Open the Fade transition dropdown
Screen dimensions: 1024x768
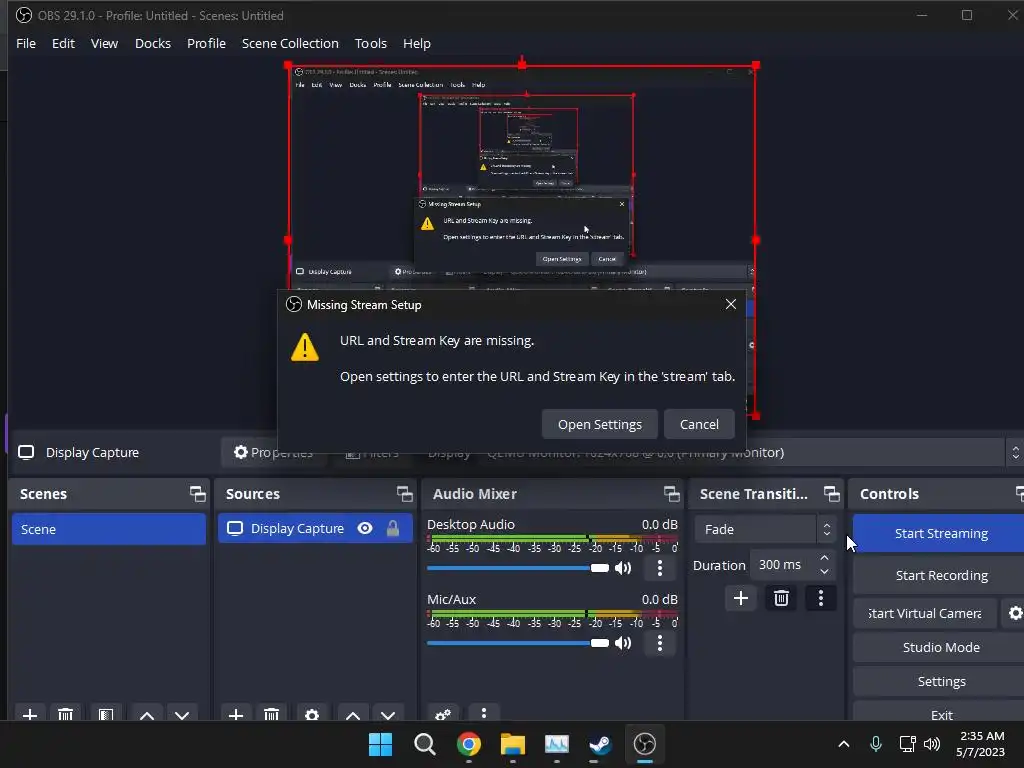click(765, 529)
